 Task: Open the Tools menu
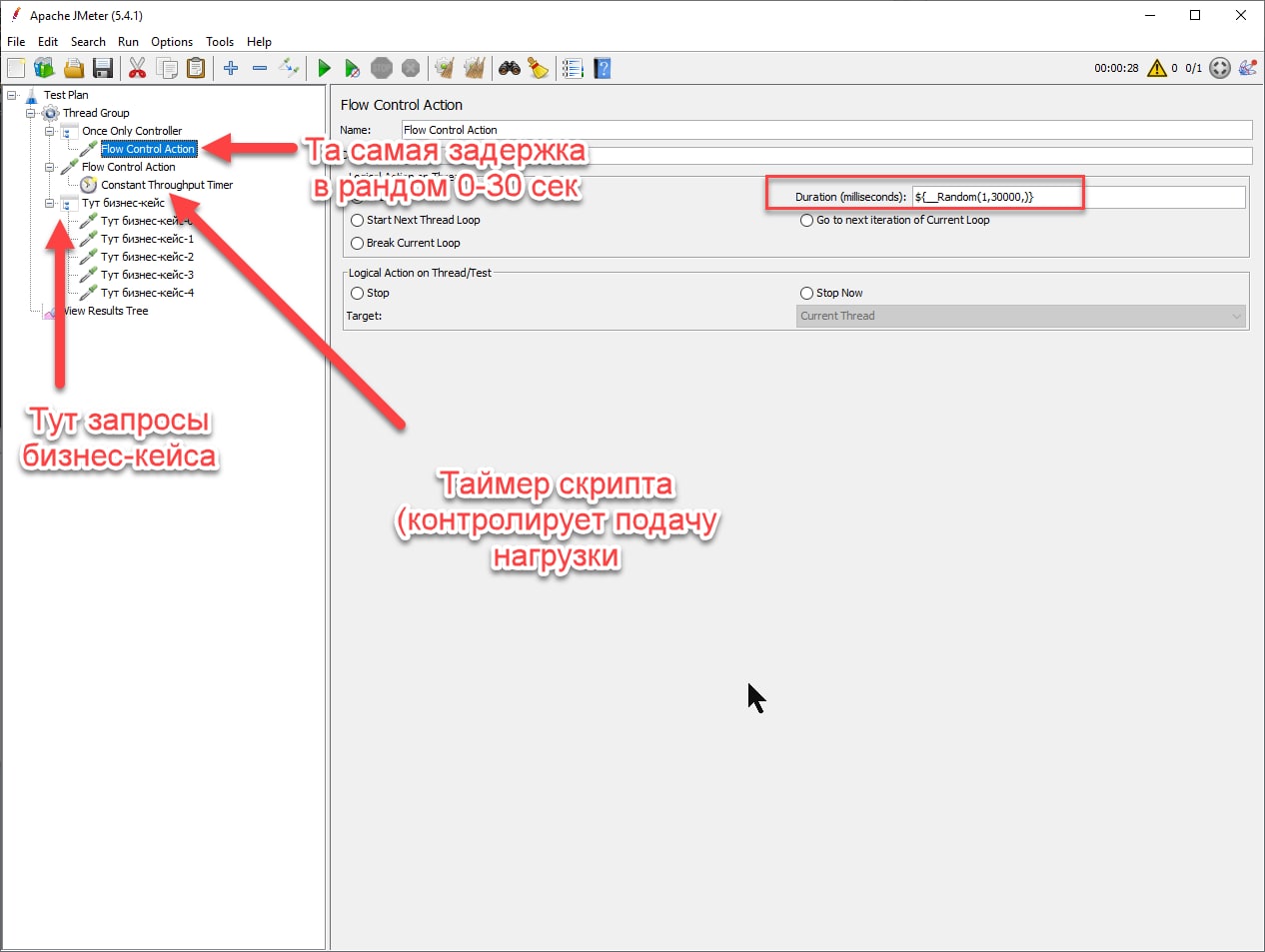coord(220,42)
